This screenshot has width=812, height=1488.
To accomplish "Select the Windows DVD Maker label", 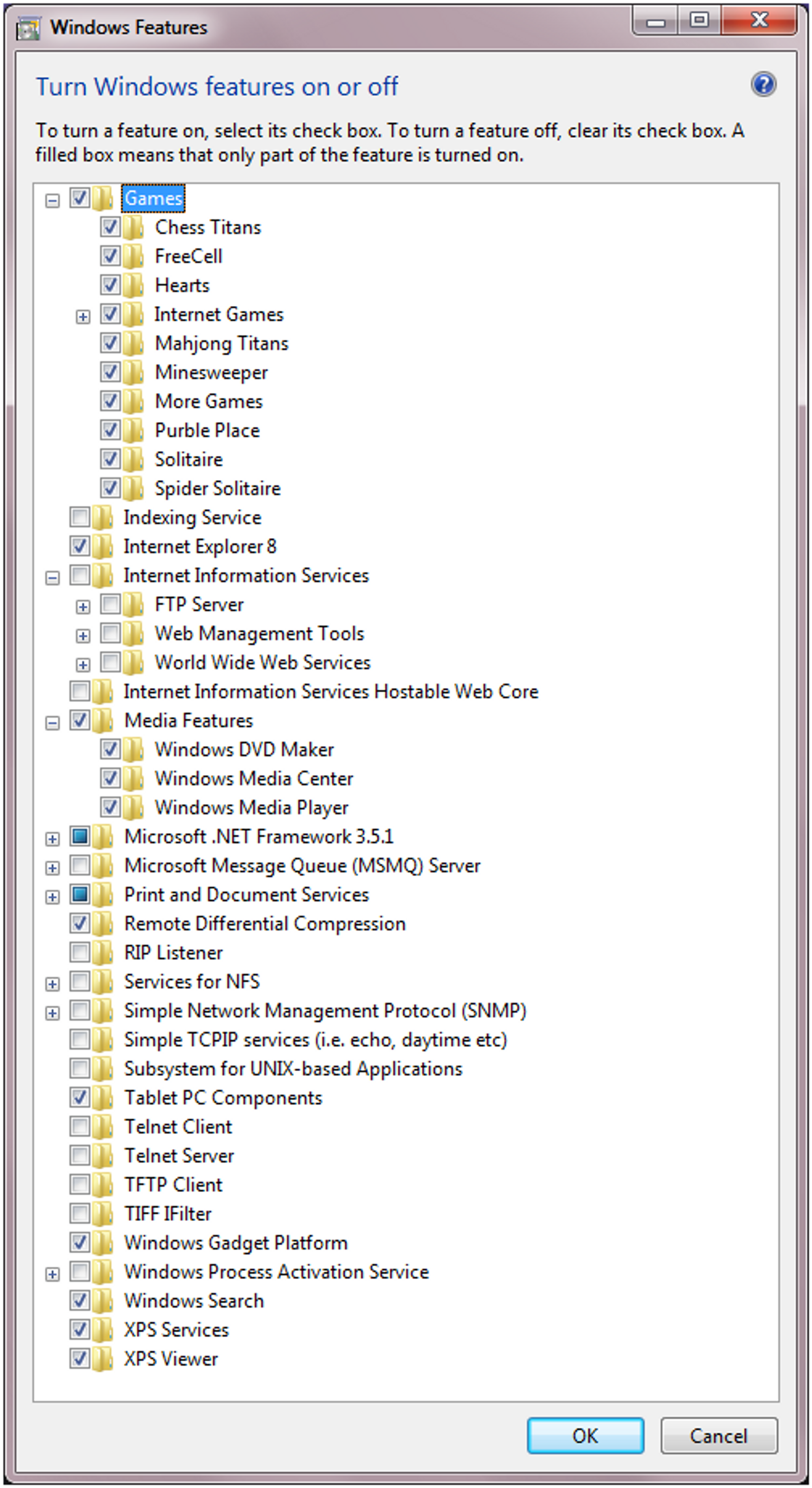I will [244, 750].
